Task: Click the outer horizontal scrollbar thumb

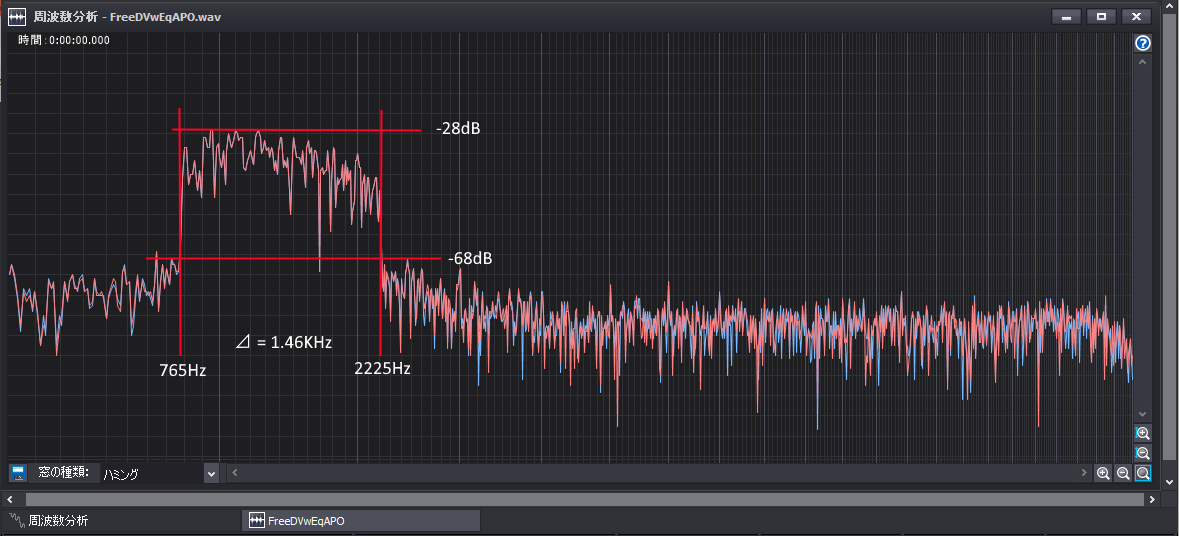Action: pos(584,499)
